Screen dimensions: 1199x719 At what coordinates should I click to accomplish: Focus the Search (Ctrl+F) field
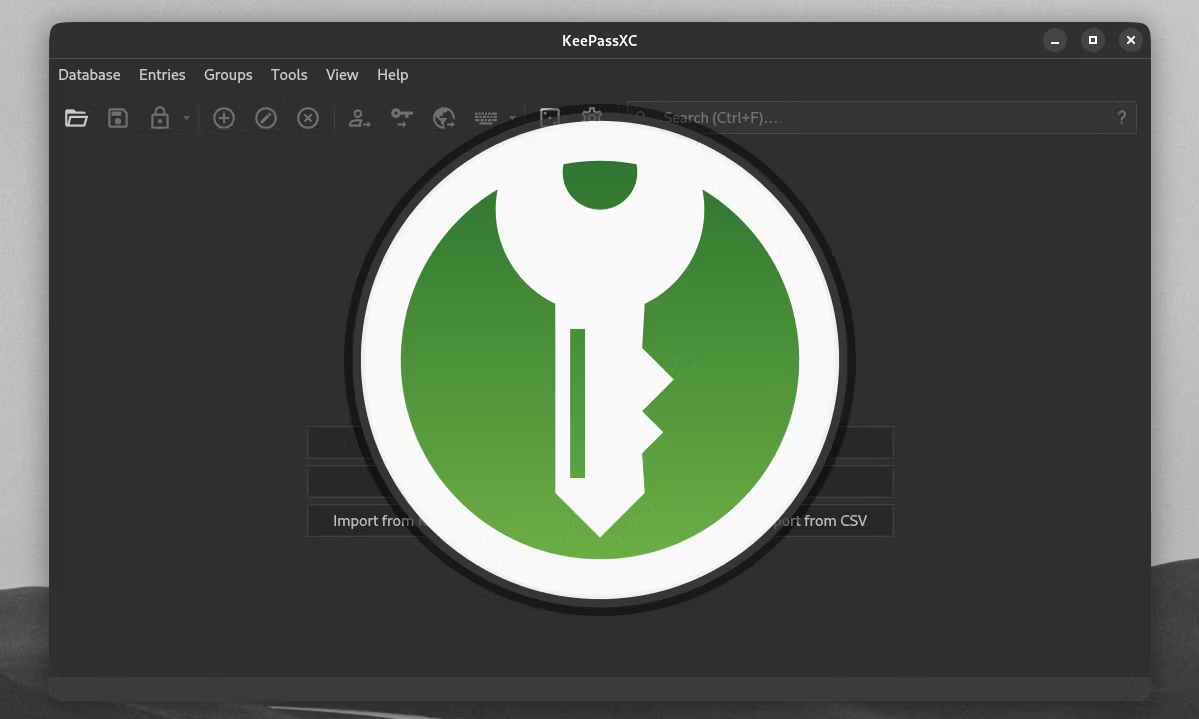click(879, 118)
